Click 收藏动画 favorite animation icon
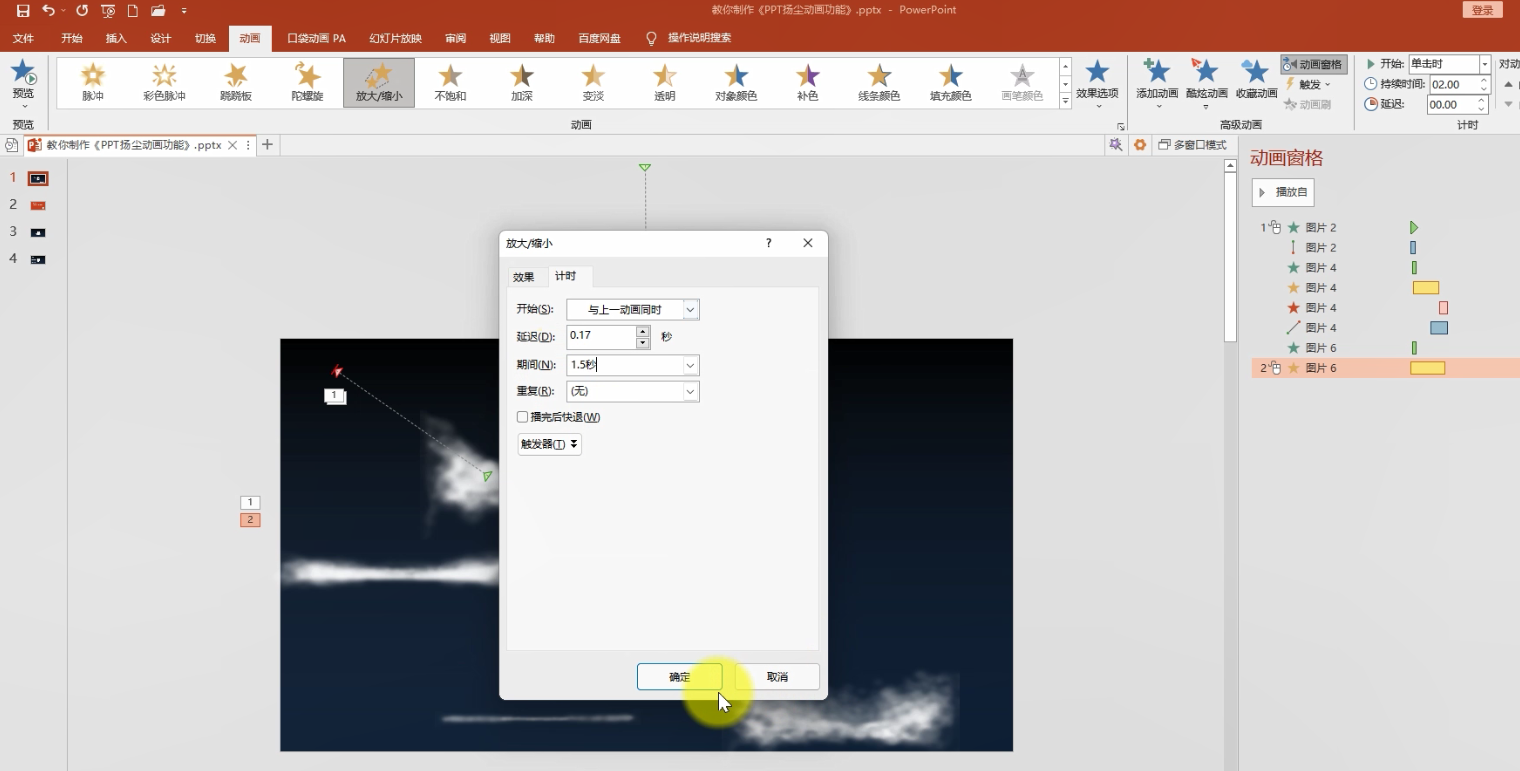 (1255, 71)
